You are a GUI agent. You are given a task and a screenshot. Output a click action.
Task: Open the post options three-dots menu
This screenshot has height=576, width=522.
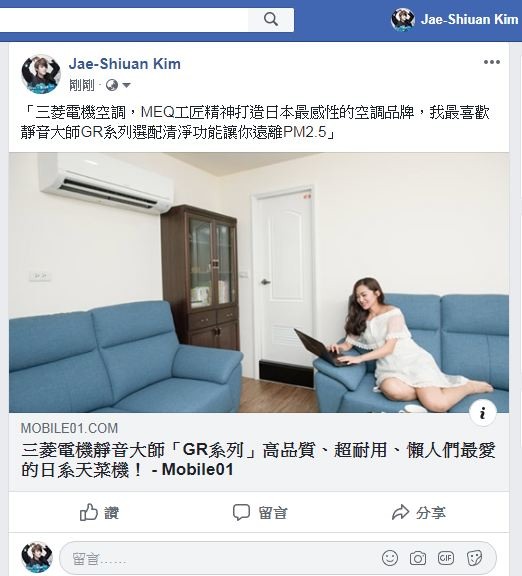[492, 62]
